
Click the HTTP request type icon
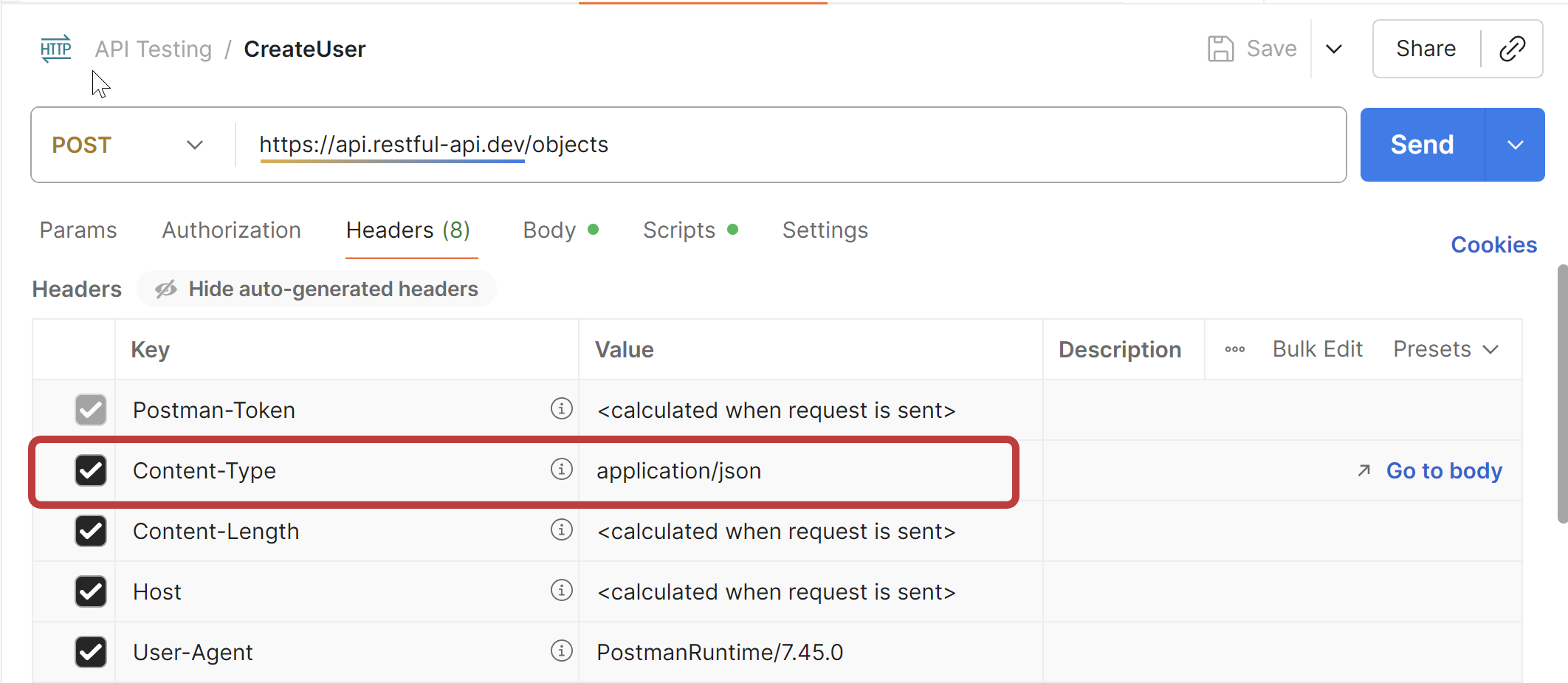tap(55, 49)
